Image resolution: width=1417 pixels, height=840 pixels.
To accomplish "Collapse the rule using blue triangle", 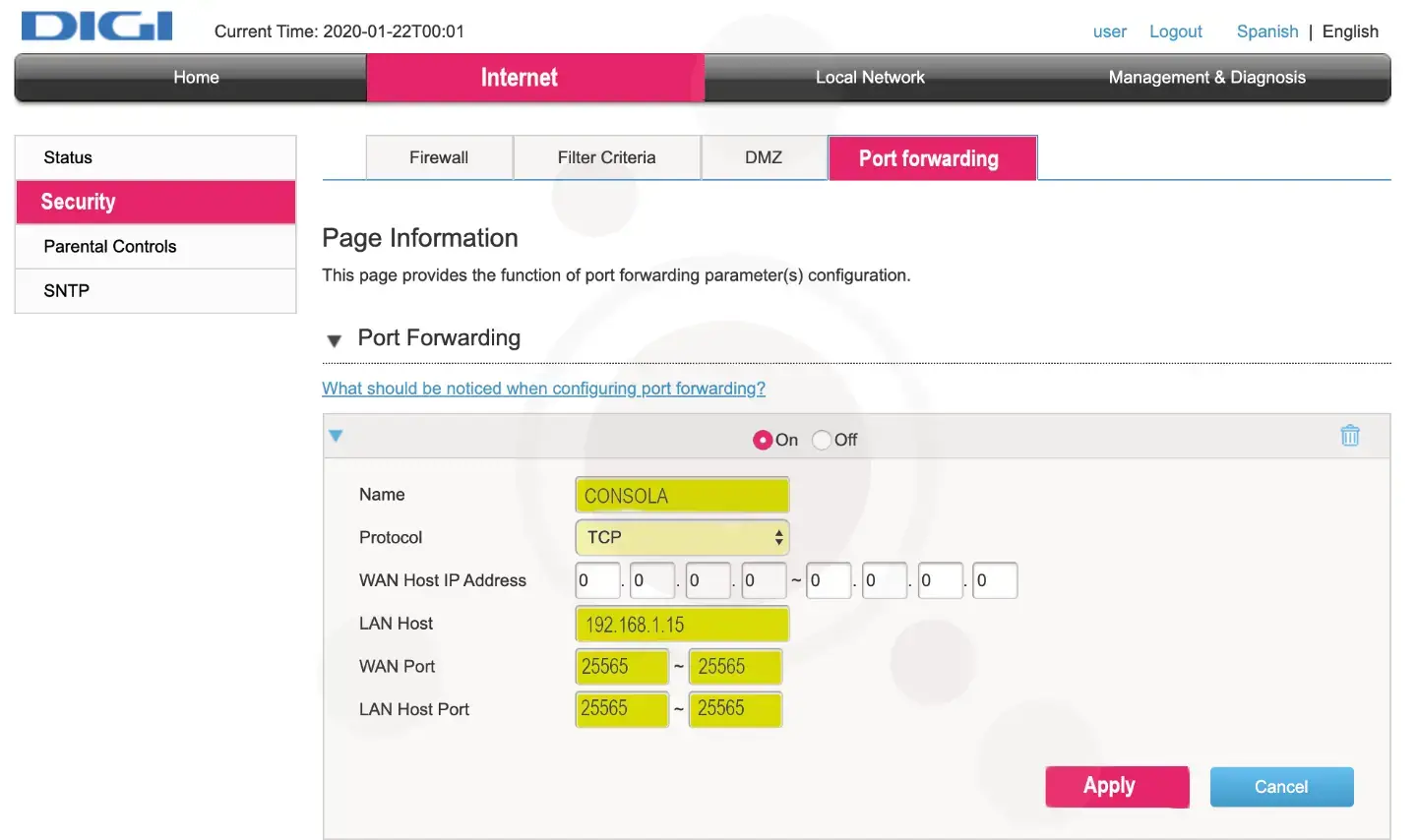I will pyautogui.click(x=336, y=436).
